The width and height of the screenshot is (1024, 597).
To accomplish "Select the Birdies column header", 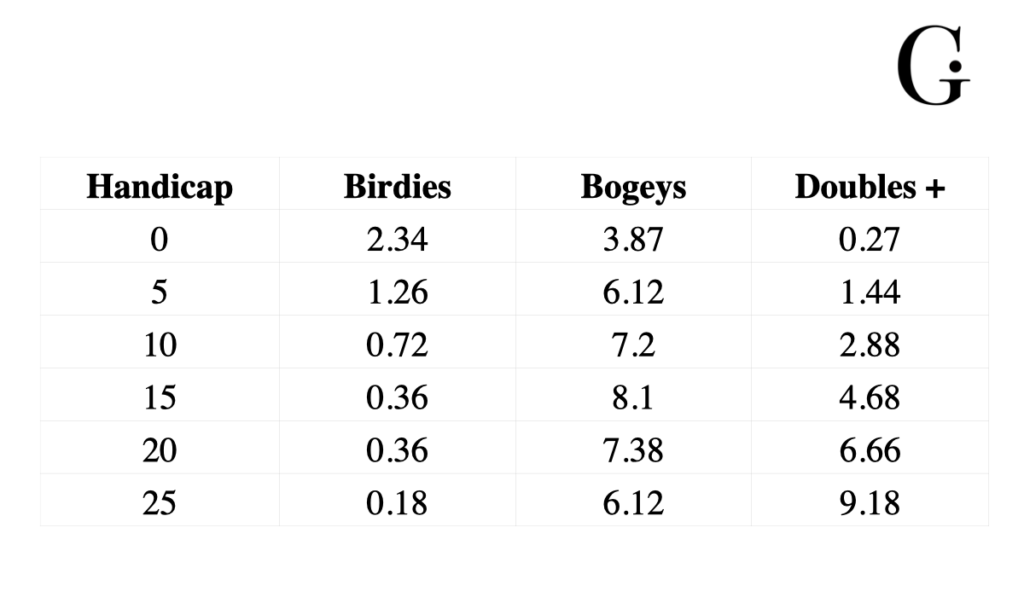I will point(397,187).
